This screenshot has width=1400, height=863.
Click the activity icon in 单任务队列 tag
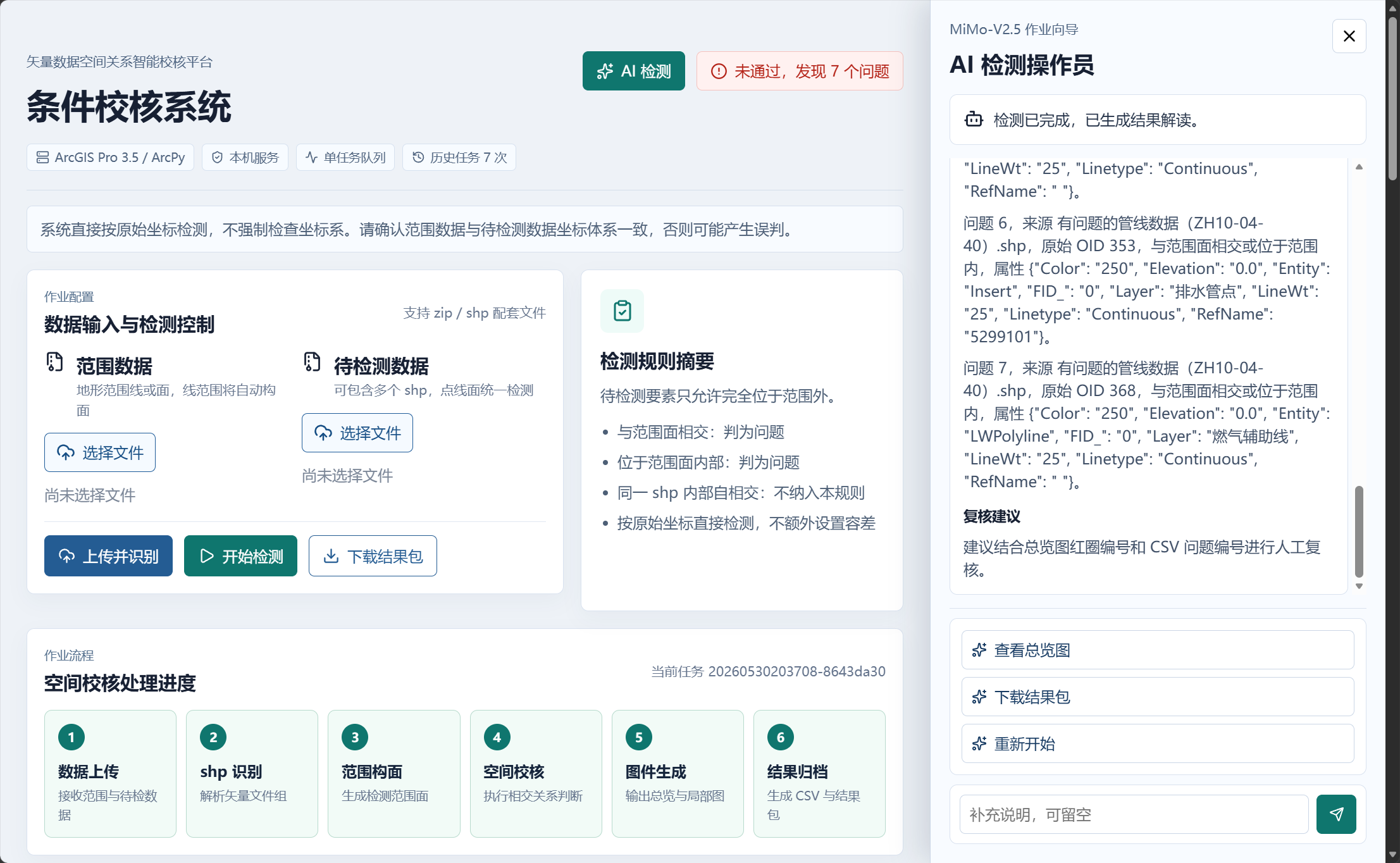(x=311, y=157)
